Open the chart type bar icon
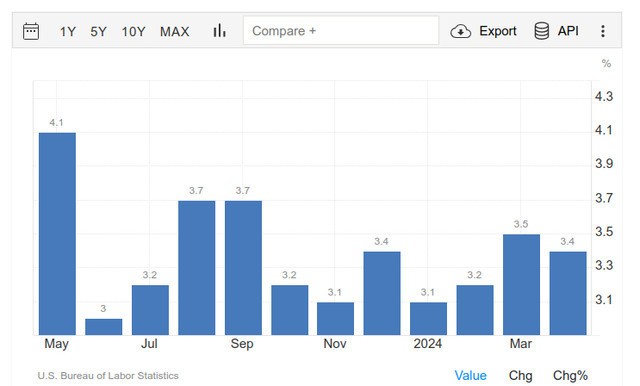640x386 pixels. pos(220,31)
